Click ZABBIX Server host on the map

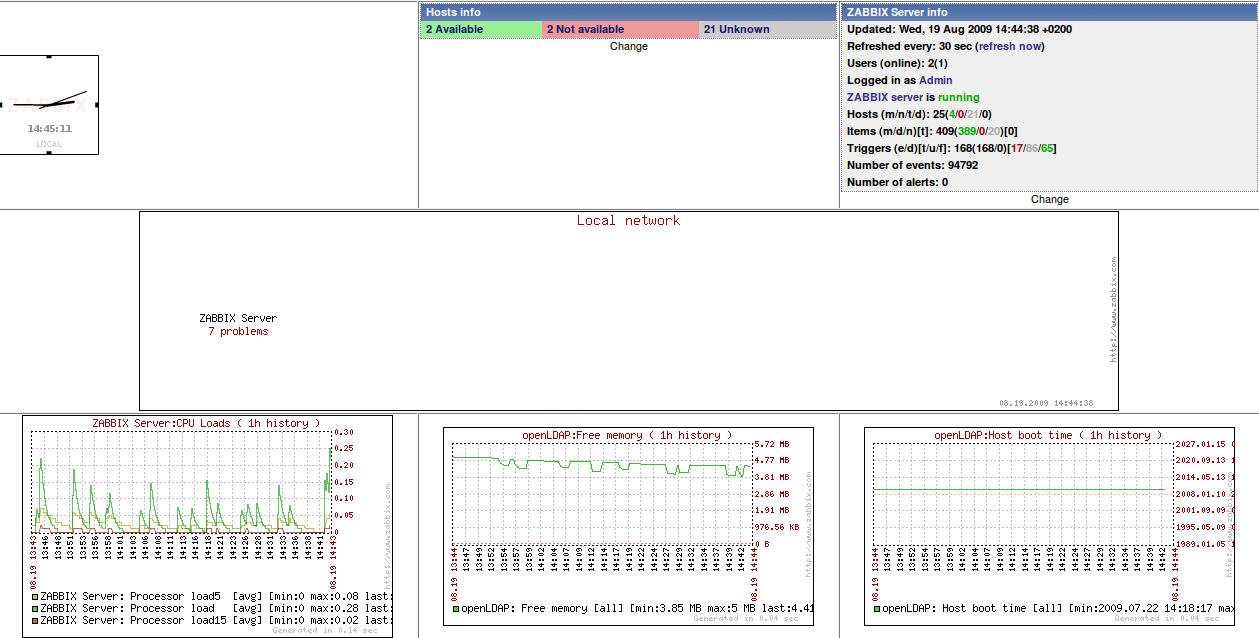pyautogui.click(x=238, y=318)
